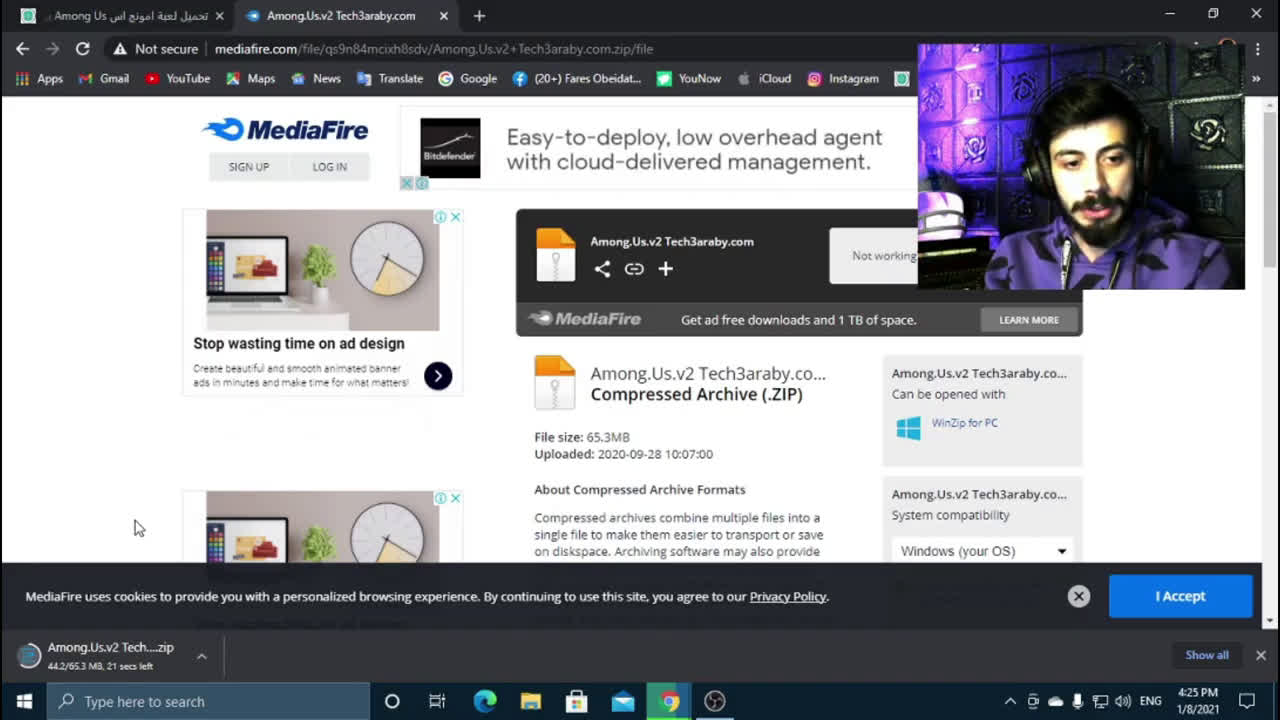Show hidden system tray icons

click(x=1010, y=701)
